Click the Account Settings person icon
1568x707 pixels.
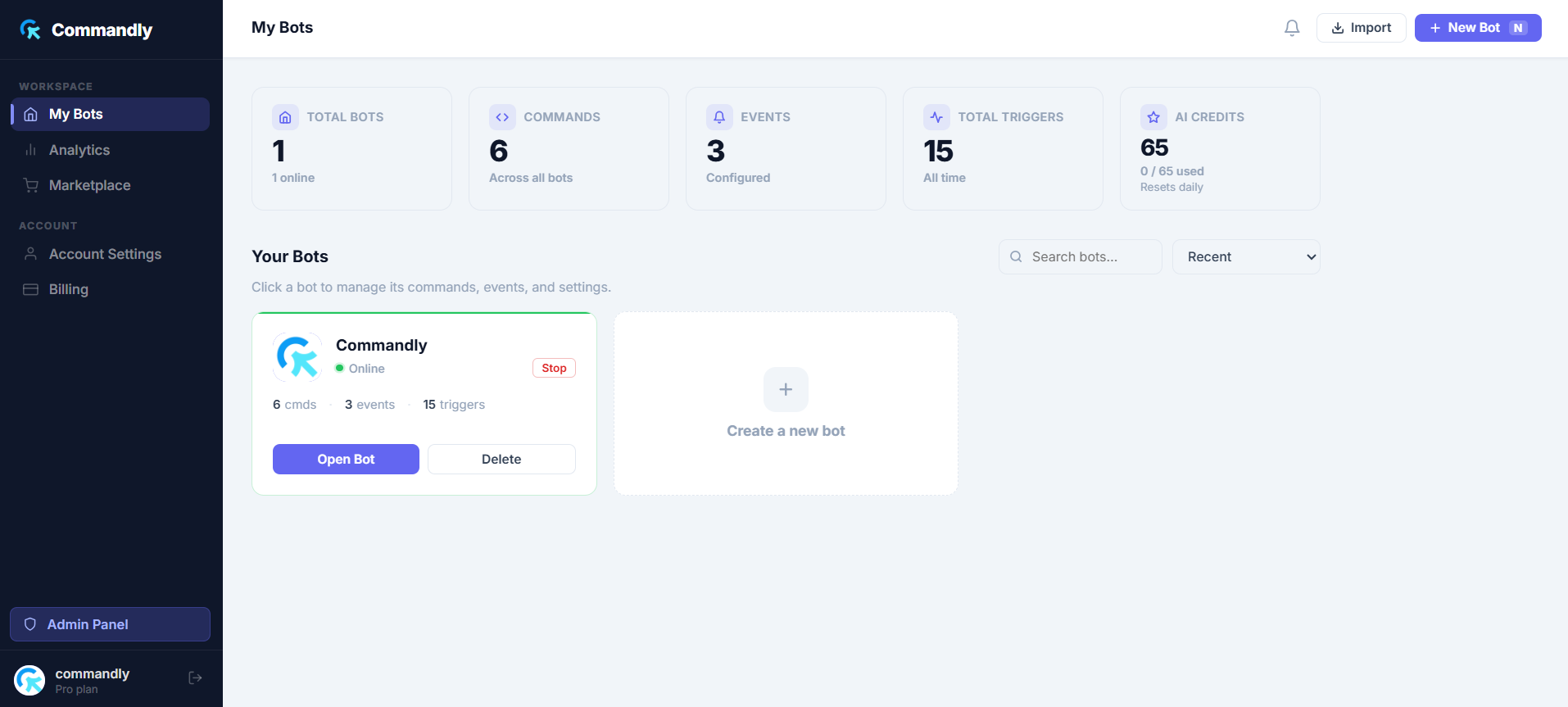30,254
